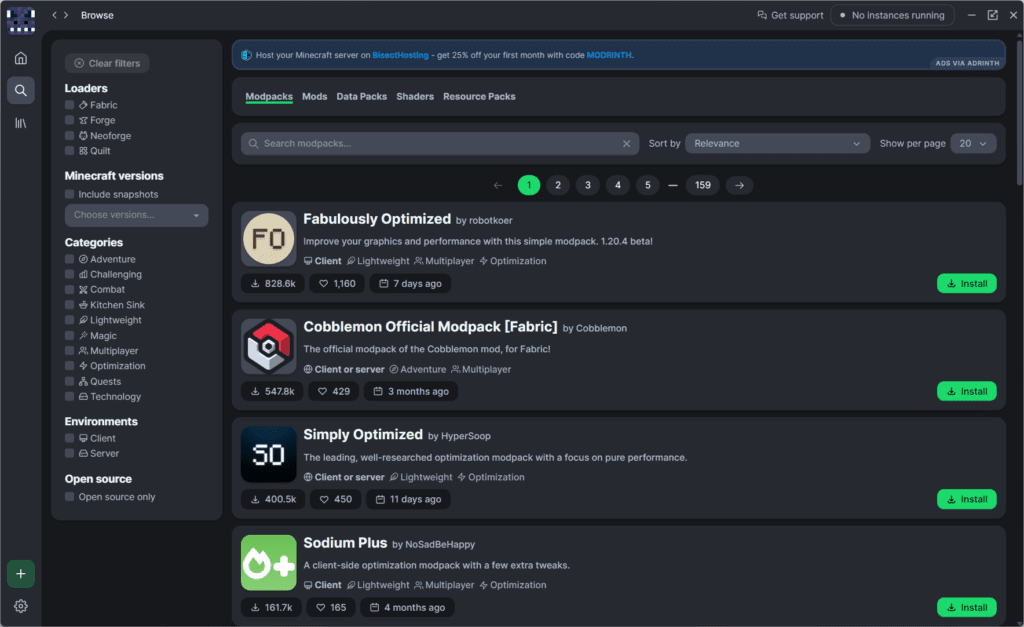1024x627 pixels.
Task: Open the Settings gear icon
Action: (20, 606)
